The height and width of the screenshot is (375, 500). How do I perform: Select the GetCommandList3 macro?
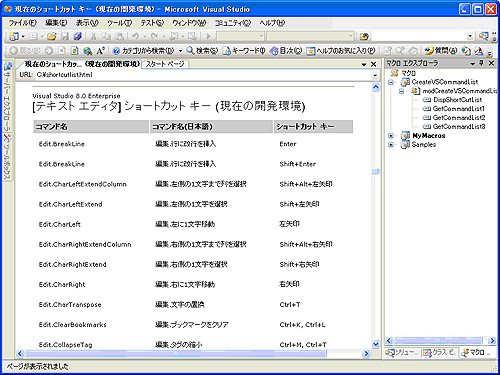pyautogui.click(x=454, y=127)
